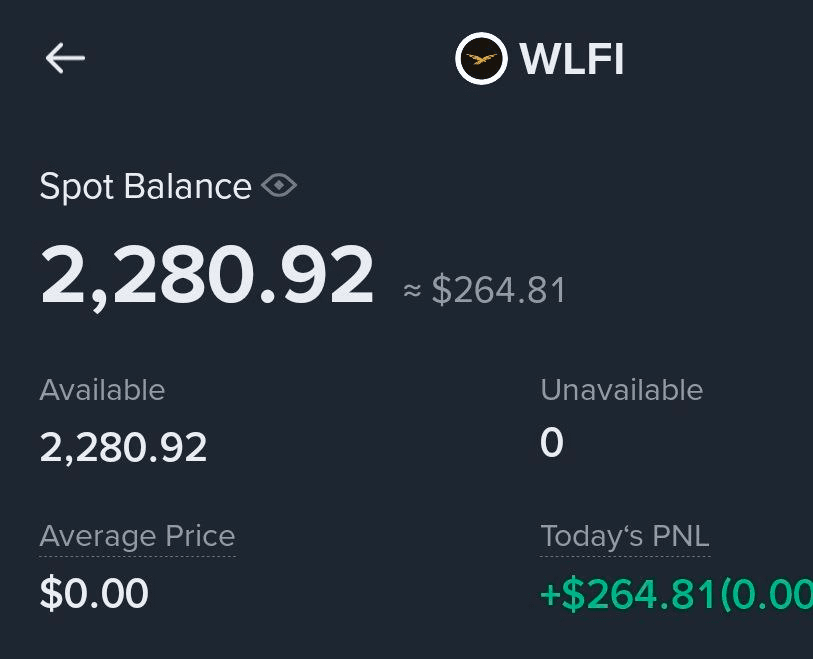Click the WLFI coin logo

[481, 59]
